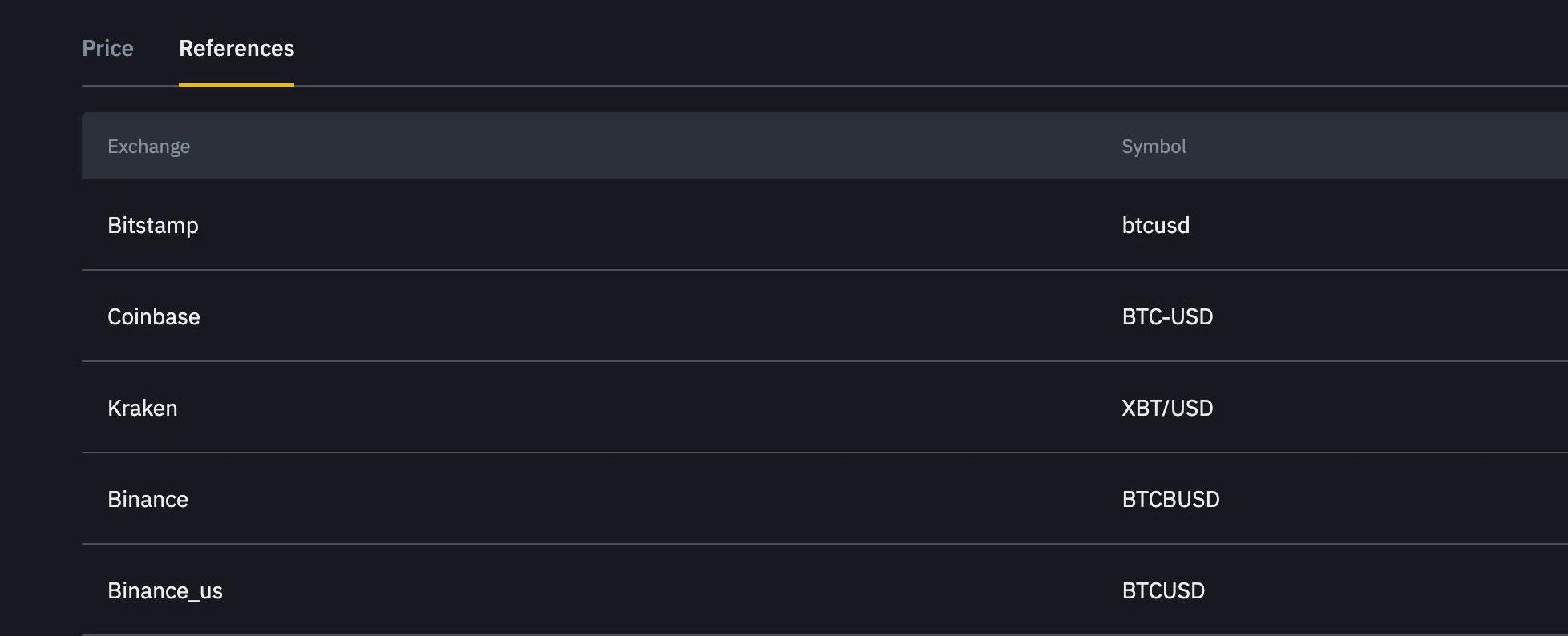Click empty space in the Bitstamp row
1568x636 pixels.
click(x=641, y=226)
